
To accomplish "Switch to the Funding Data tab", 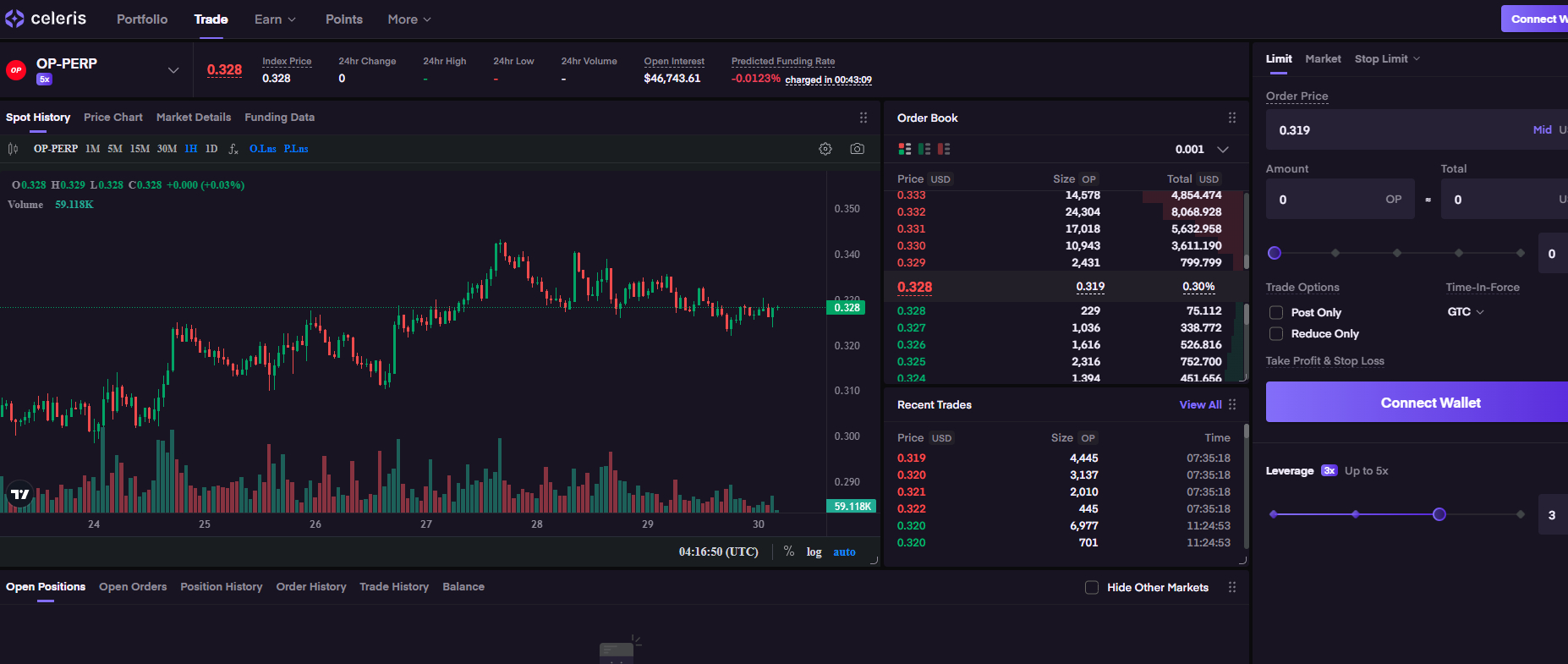I will (279, 118).
